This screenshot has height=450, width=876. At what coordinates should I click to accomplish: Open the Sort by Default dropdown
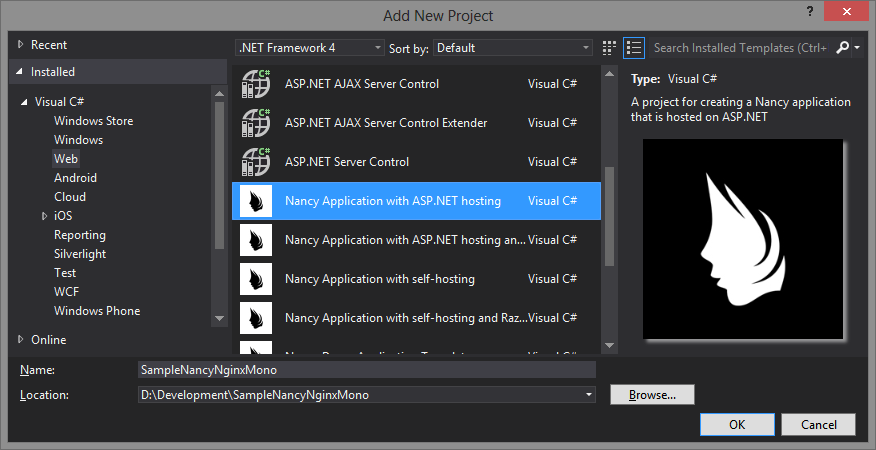click(x=512, y=48)
